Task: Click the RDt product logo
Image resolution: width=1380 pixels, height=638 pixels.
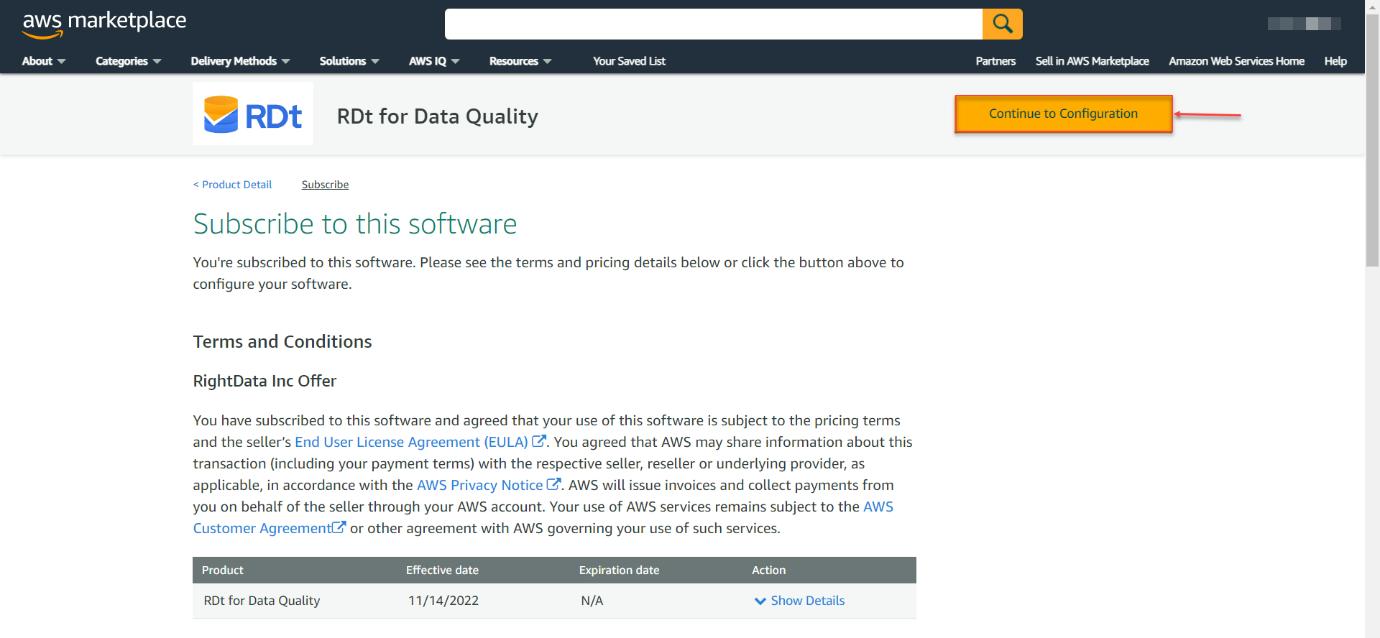Action: [253, 114]
